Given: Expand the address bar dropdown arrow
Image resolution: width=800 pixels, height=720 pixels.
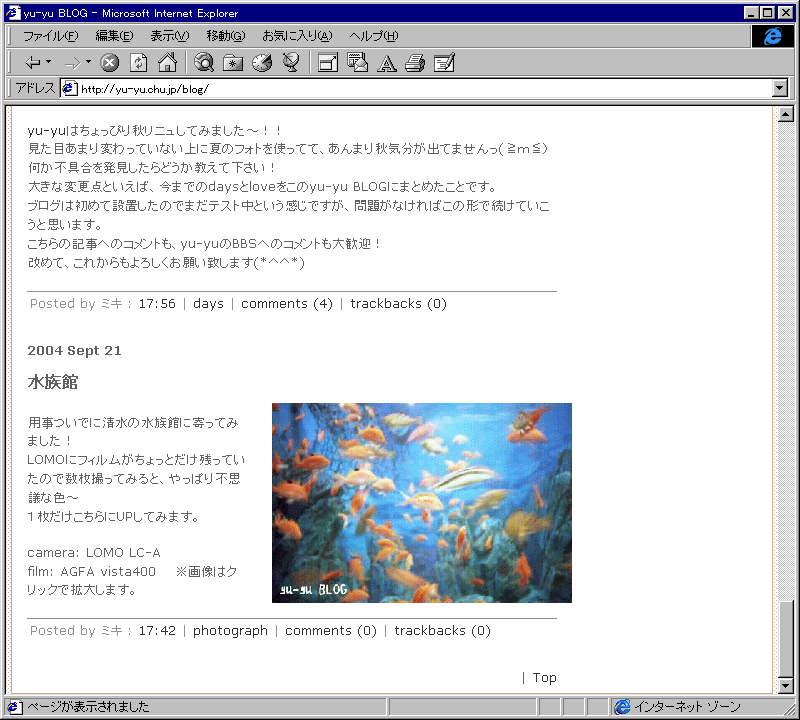Looking at the screenshot, I should [x=780, y=89].
